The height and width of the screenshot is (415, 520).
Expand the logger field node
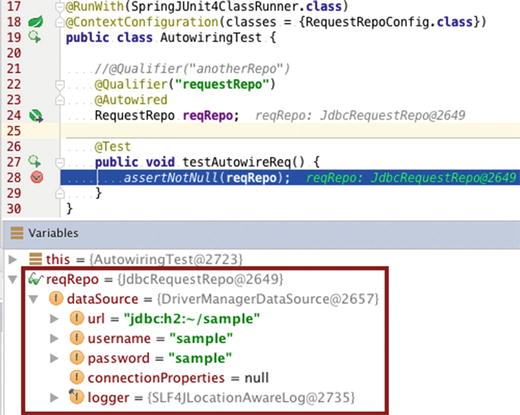(x=54, y=397)
